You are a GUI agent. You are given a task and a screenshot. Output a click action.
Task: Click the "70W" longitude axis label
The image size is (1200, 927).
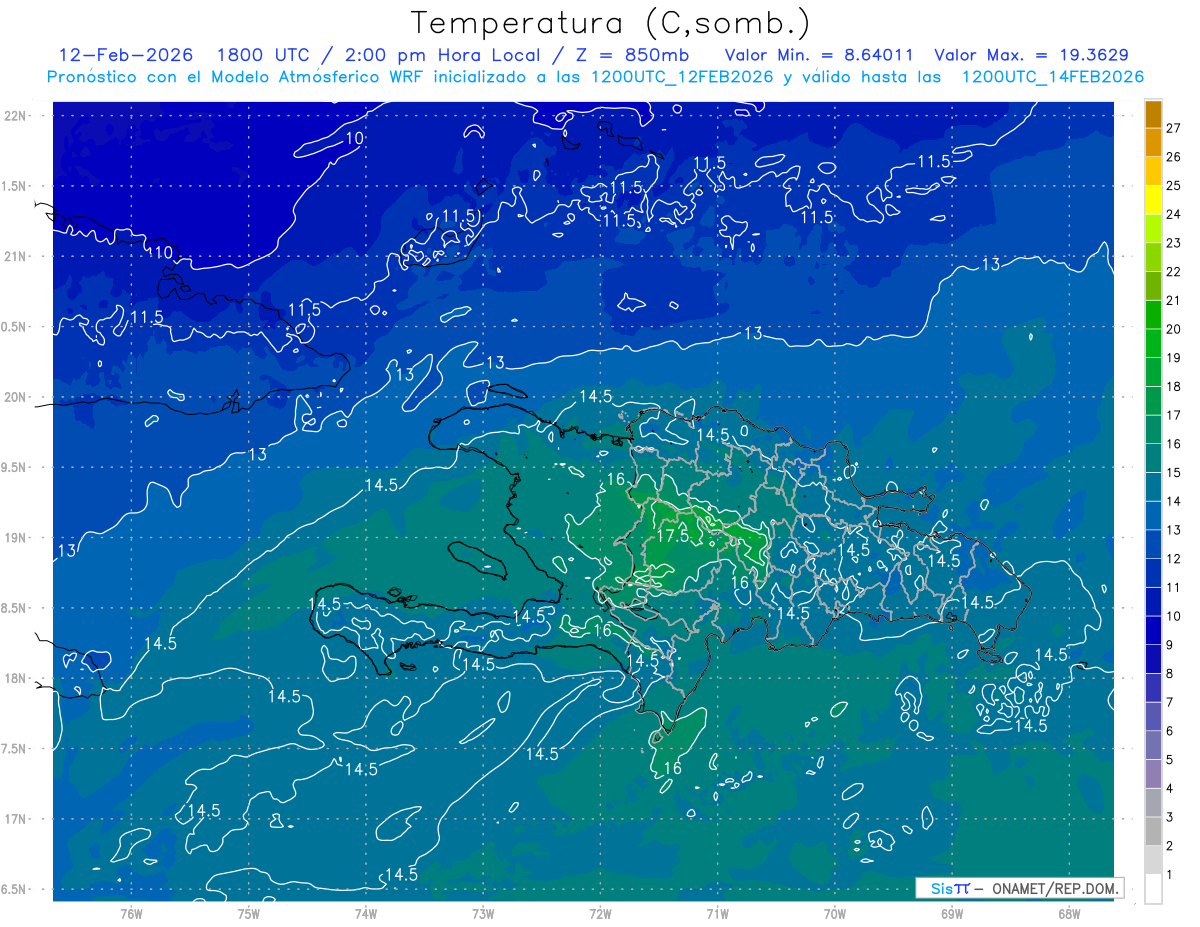click(835, 913)
